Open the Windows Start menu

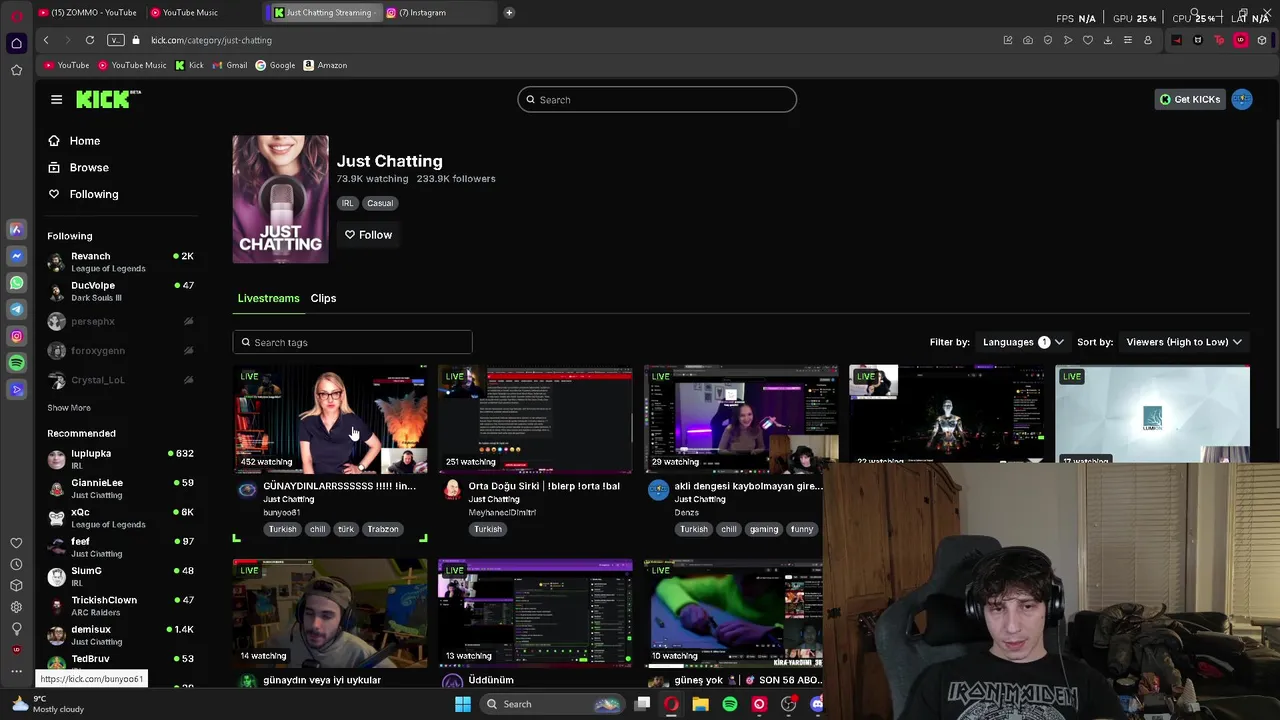(462, 704)
